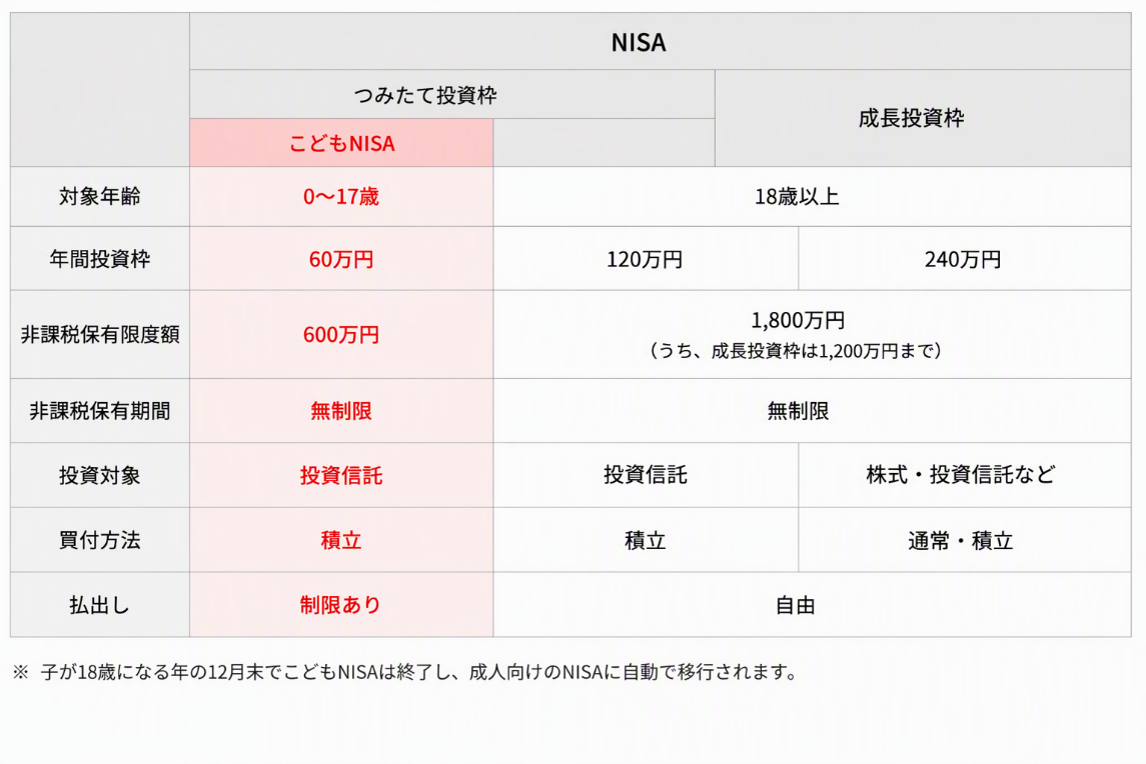The width and height of the screenshot is (1146, 764).
Task: Click the 非課税保有期間 row label
Action: point(100,411)
